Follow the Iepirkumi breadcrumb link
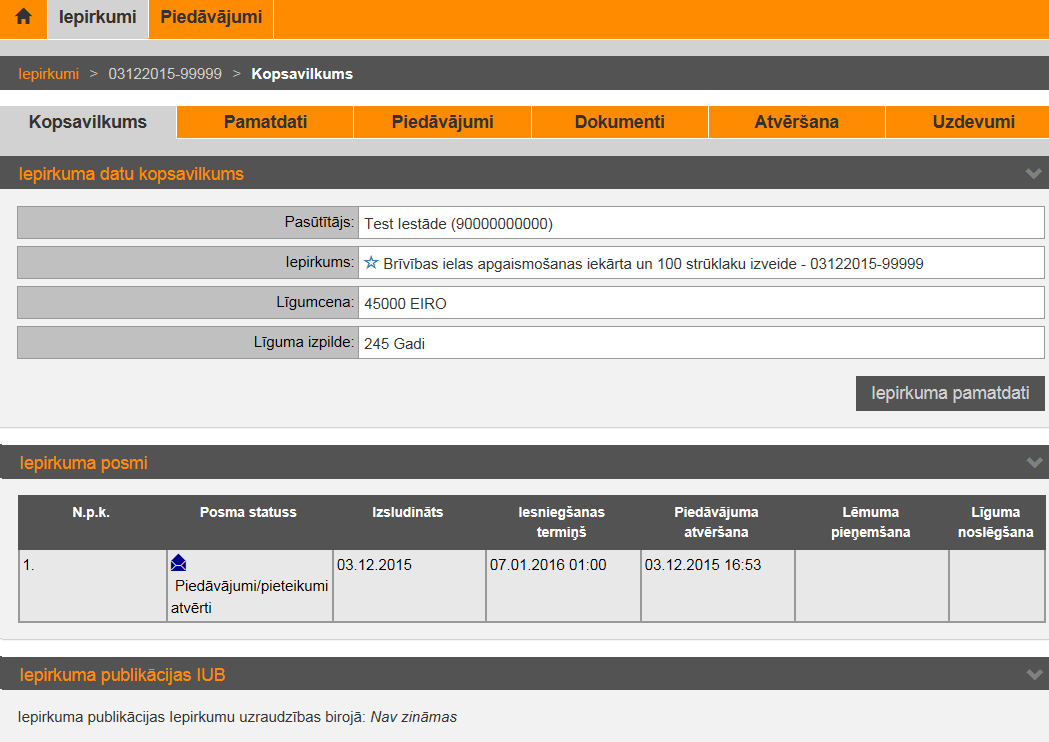Viewport: 1049px width, 742px height. pyautogui.click(x=49, y=74)
